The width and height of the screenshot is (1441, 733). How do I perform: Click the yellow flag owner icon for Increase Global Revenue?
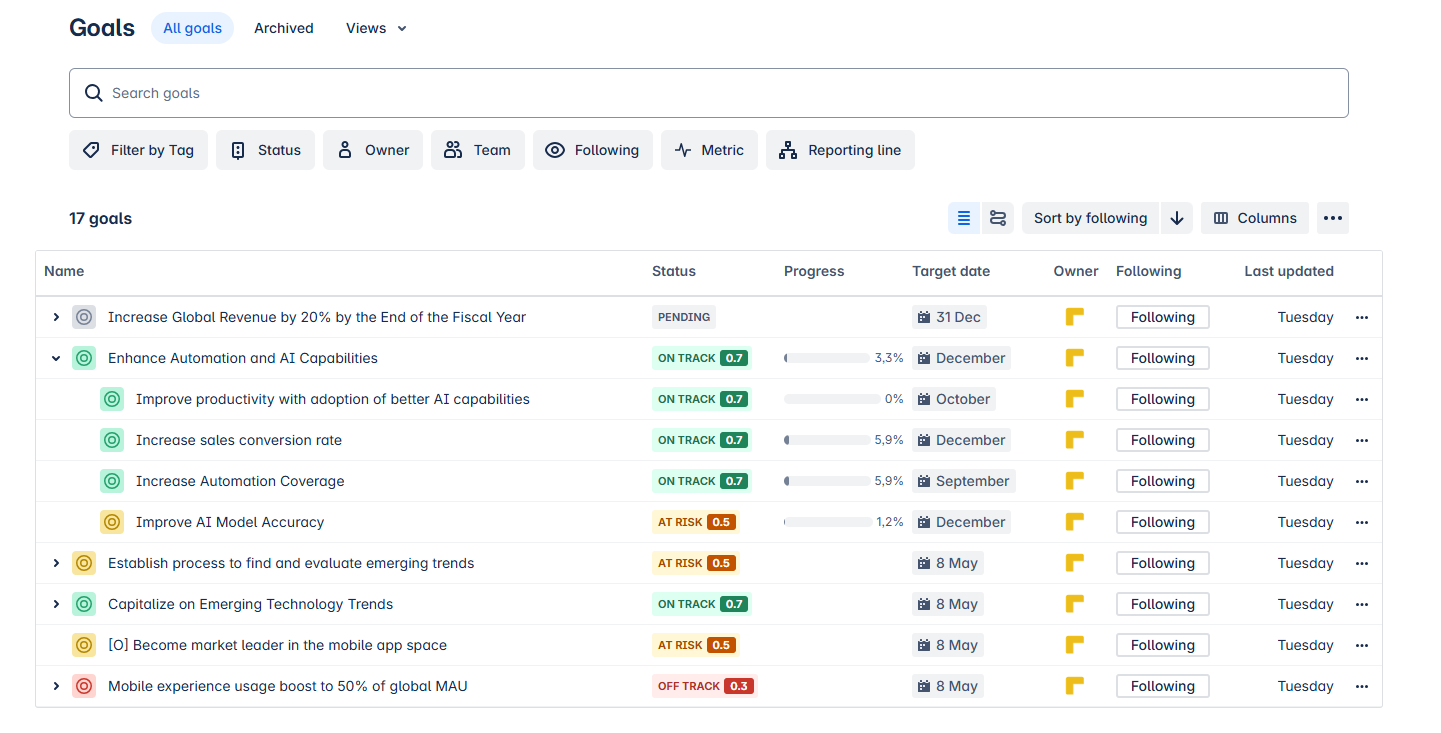1074,316
